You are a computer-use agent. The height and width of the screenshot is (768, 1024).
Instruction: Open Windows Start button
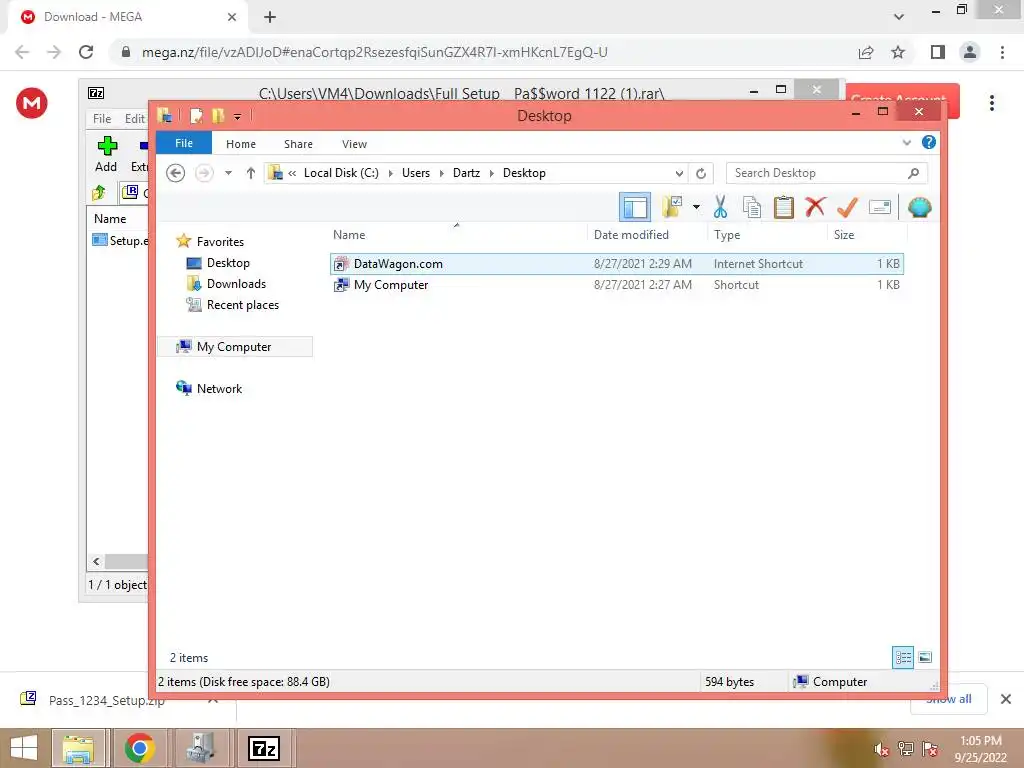point(24,748)
